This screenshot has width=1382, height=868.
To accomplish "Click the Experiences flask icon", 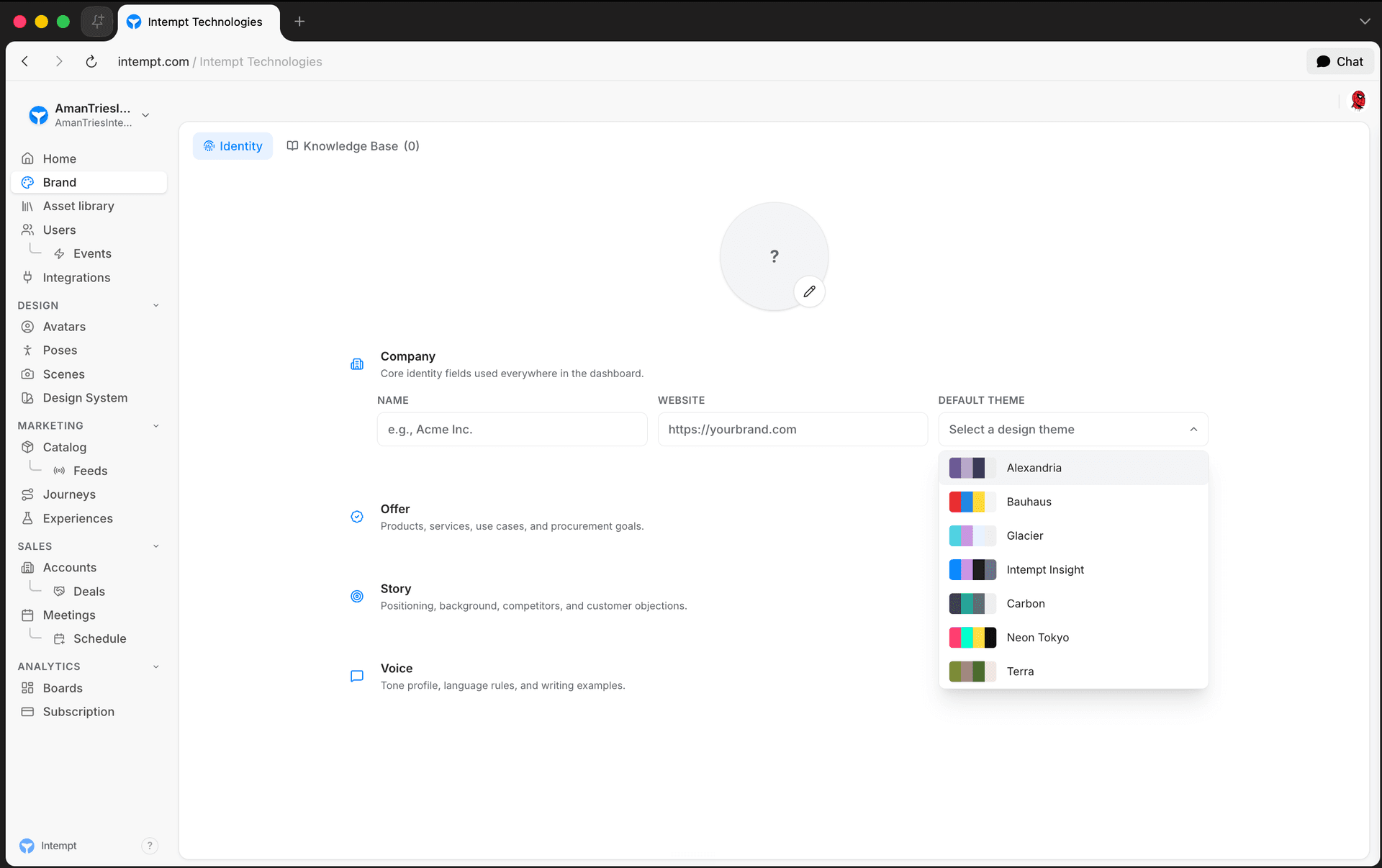I will [x=27, y=518].
